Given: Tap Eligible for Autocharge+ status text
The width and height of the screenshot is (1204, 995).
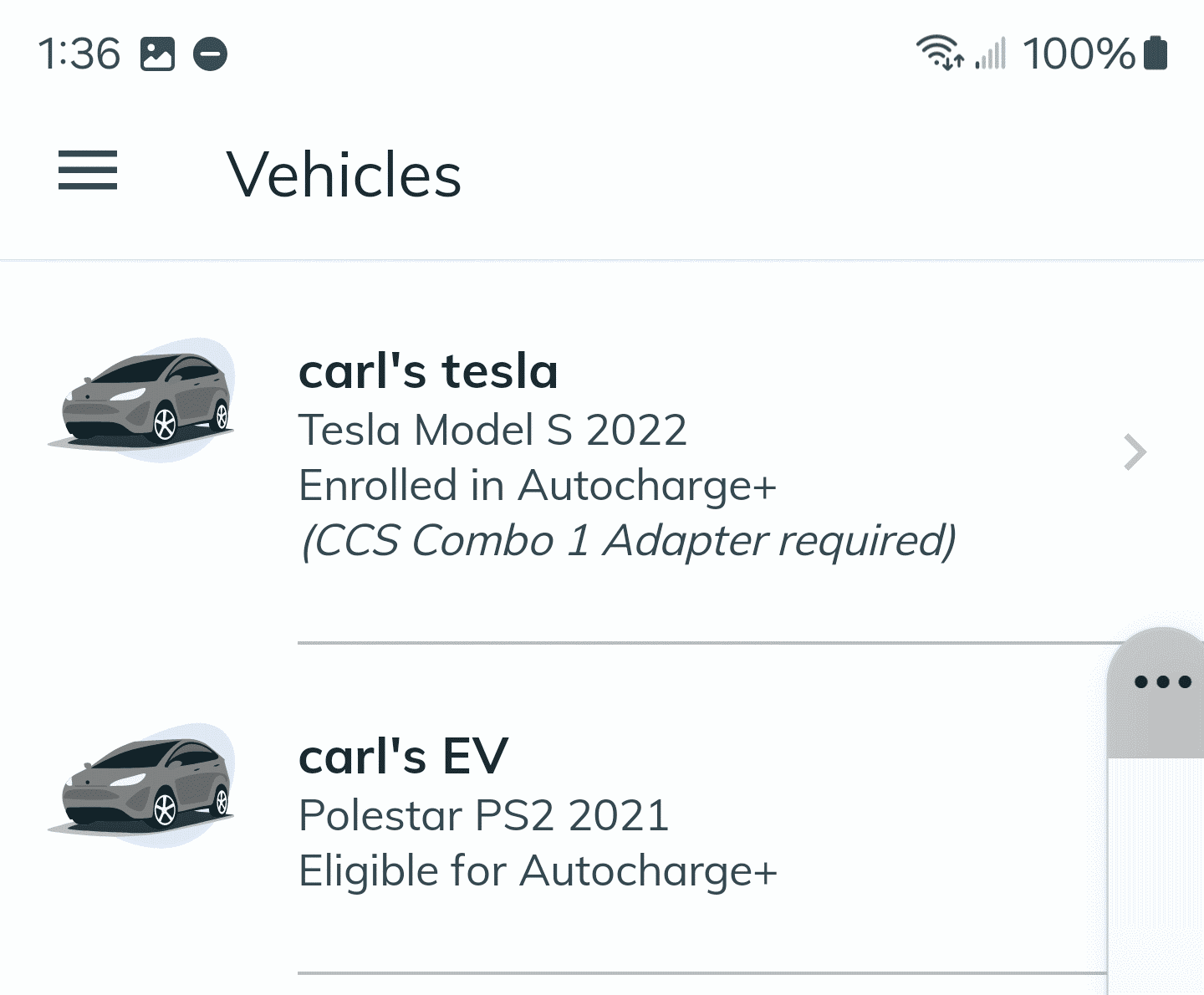Looking at the screenshot, I should [538, 871].
